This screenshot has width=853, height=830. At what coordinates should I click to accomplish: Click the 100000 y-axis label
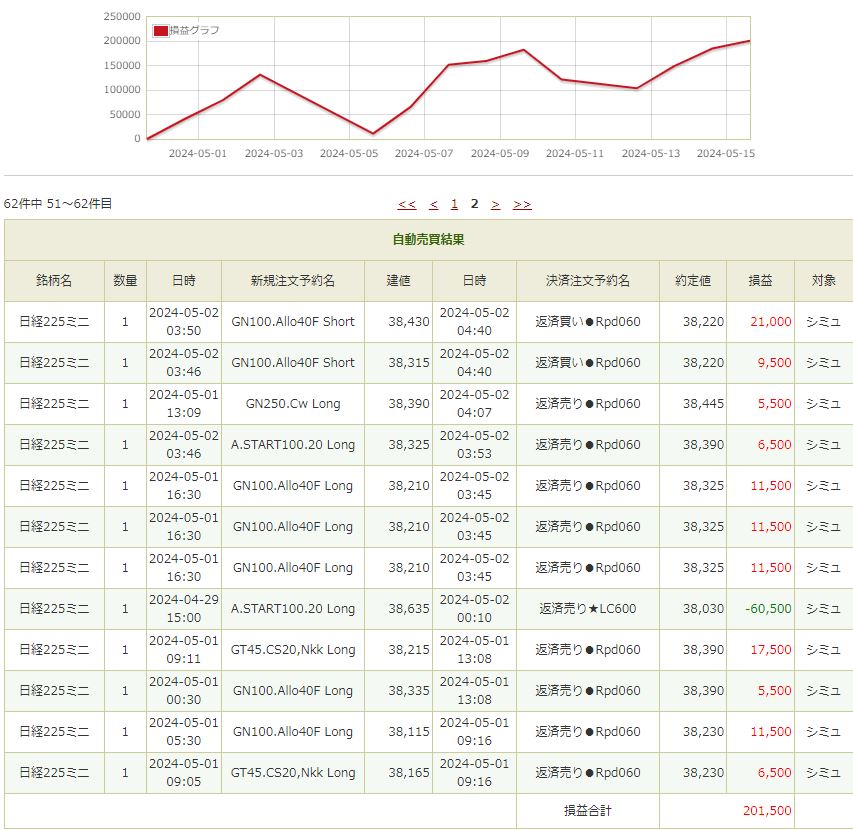(122, 90)
